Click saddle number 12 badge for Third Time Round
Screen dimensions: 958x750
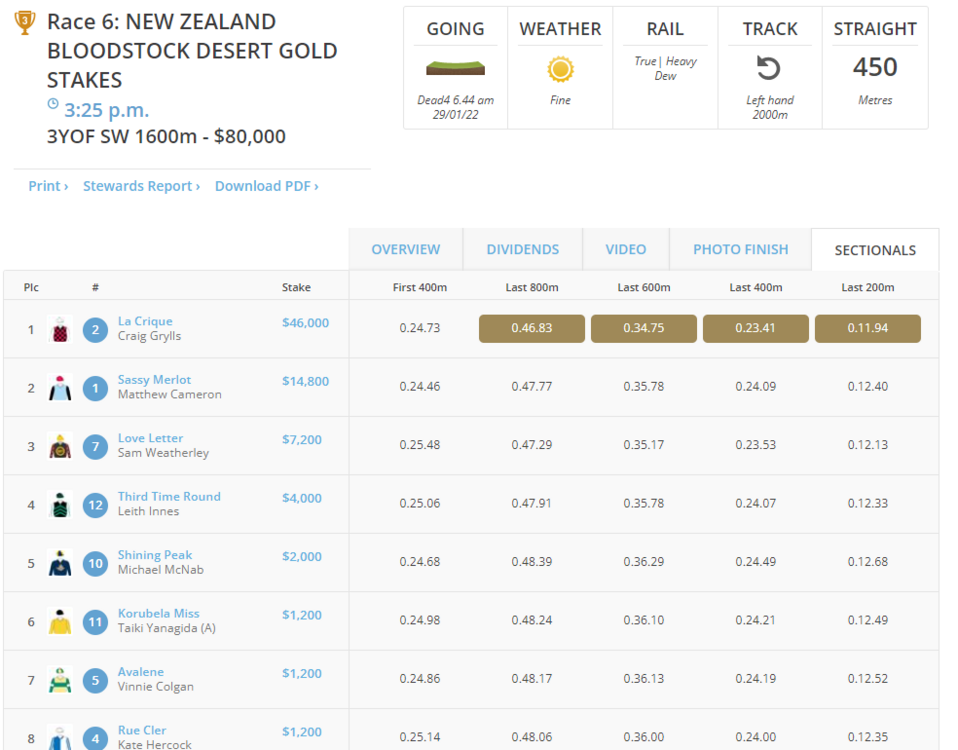coord(95,505)
